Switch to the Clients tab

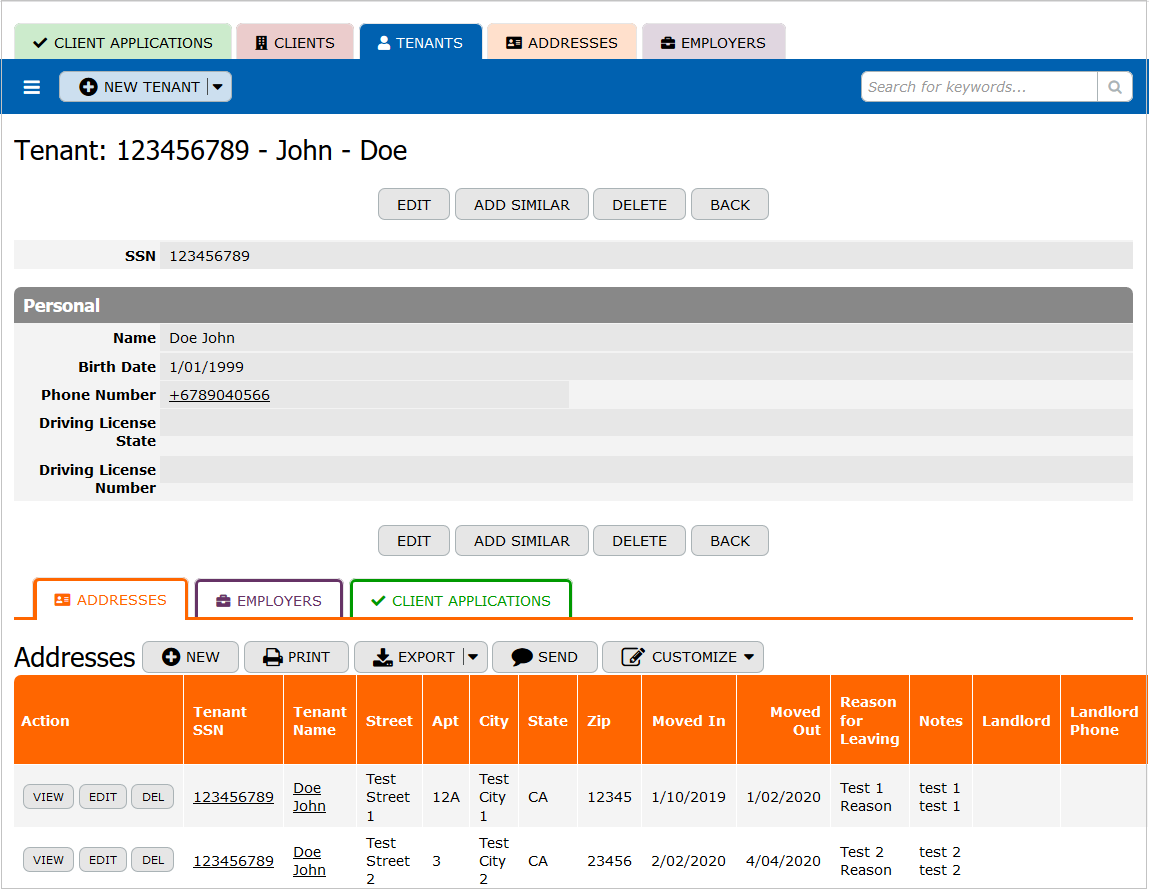295,43
